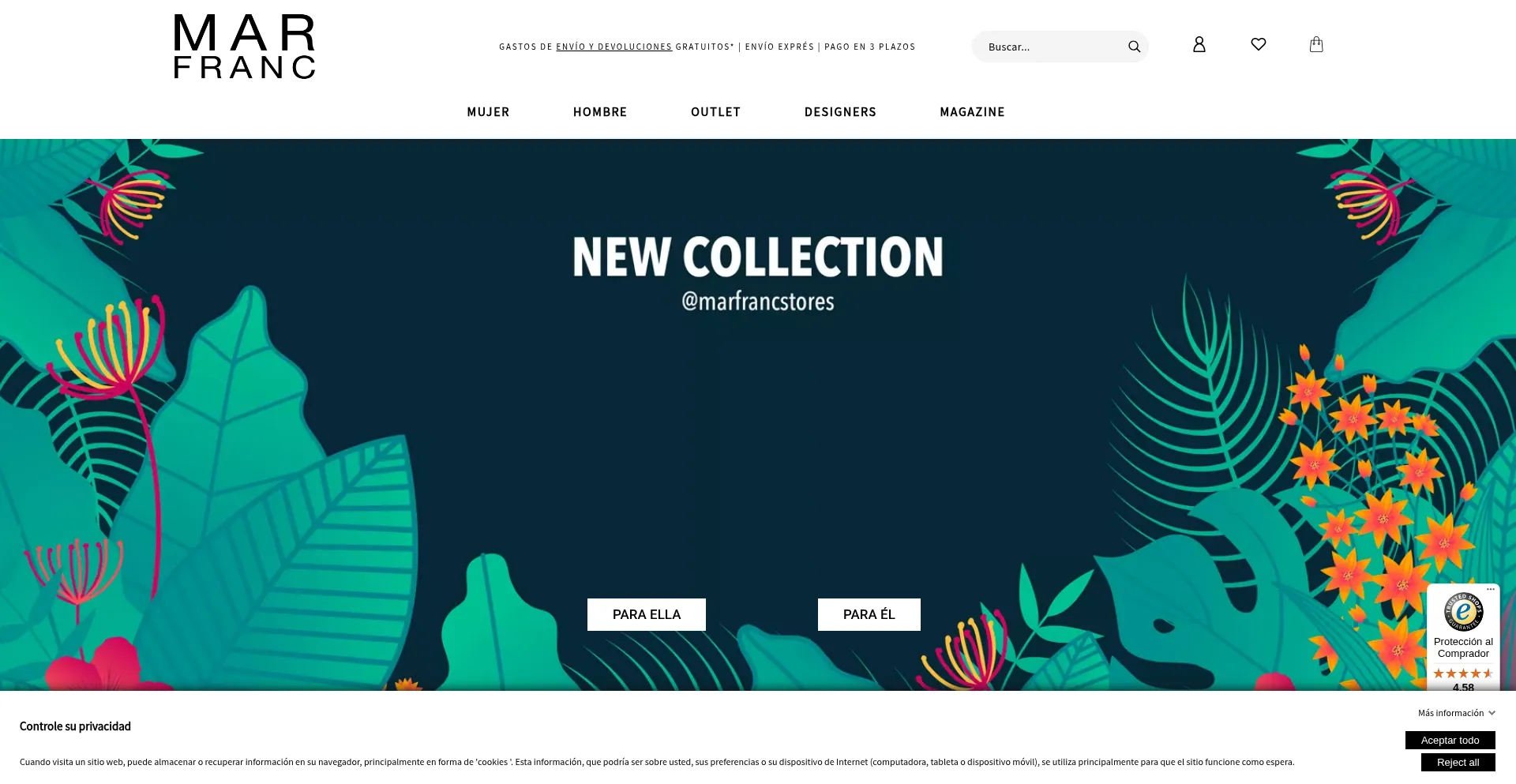1516x784 pixels.
Task: Open the wishlist heart icon
Action: click(1258, 45)
